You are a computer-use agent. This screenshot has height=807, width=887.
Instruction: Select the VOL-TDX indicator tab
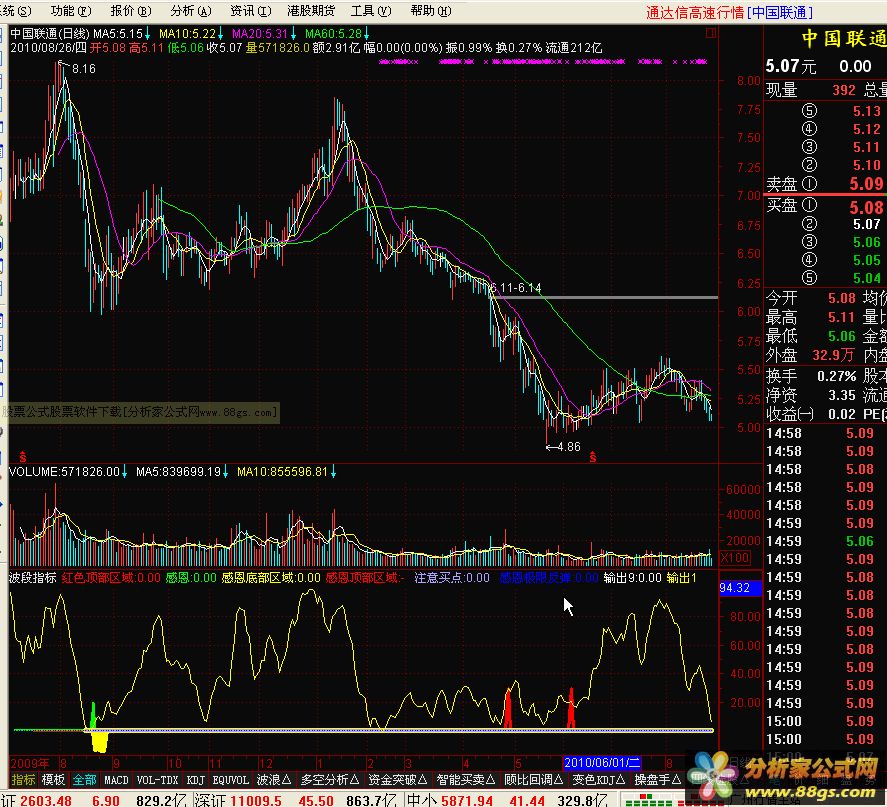157,780
